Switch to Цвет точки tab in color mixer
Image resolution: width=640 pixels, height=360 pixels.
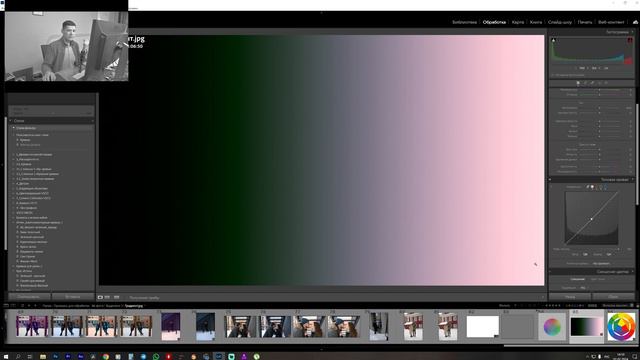[598, 280]
